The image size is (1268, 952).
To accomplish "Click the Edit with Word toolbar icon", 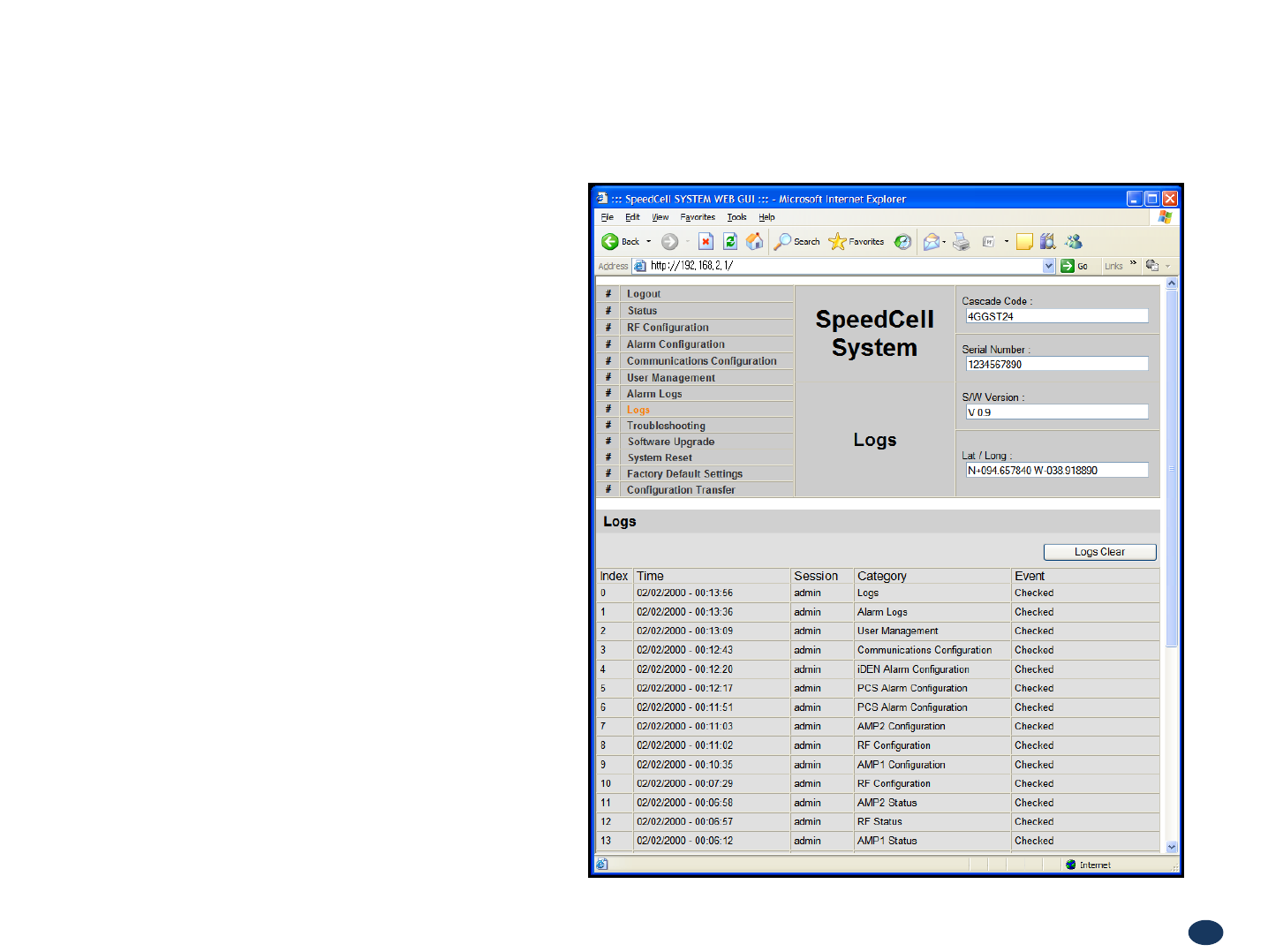I will pos(989,241).
